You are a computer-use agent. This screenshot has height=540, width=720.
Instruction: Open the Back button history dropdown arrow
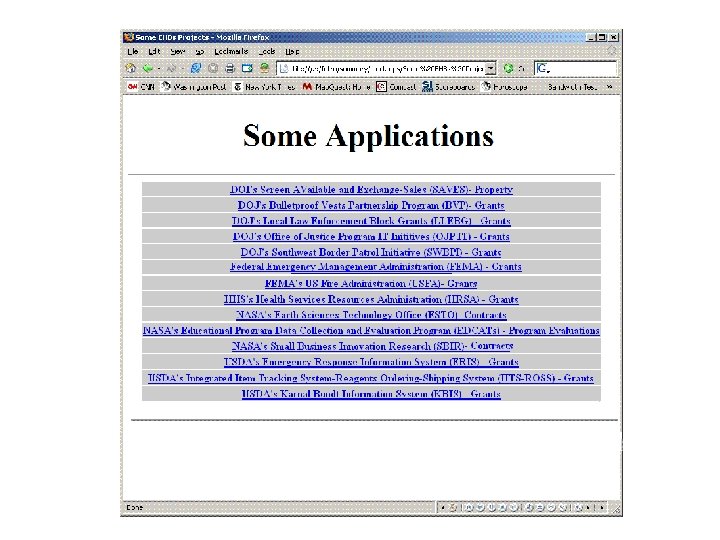[x=158, y=69]
